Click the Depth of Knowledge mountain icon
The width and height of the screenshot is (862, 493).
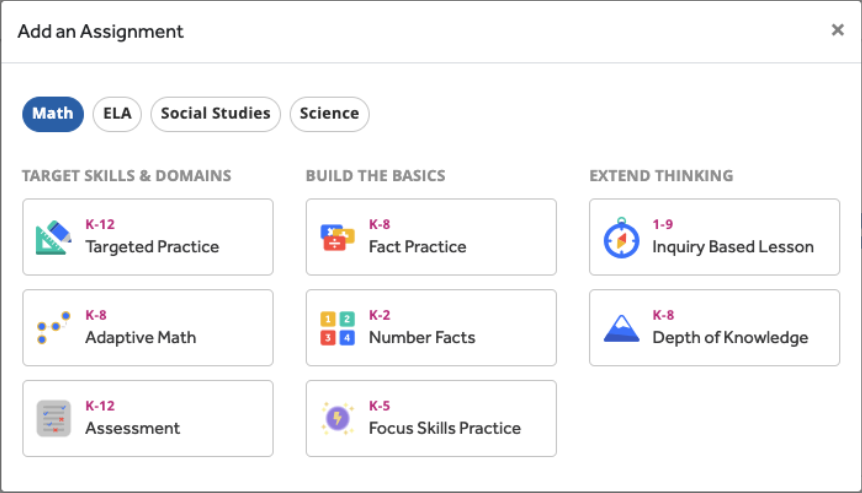pos(621,328)
